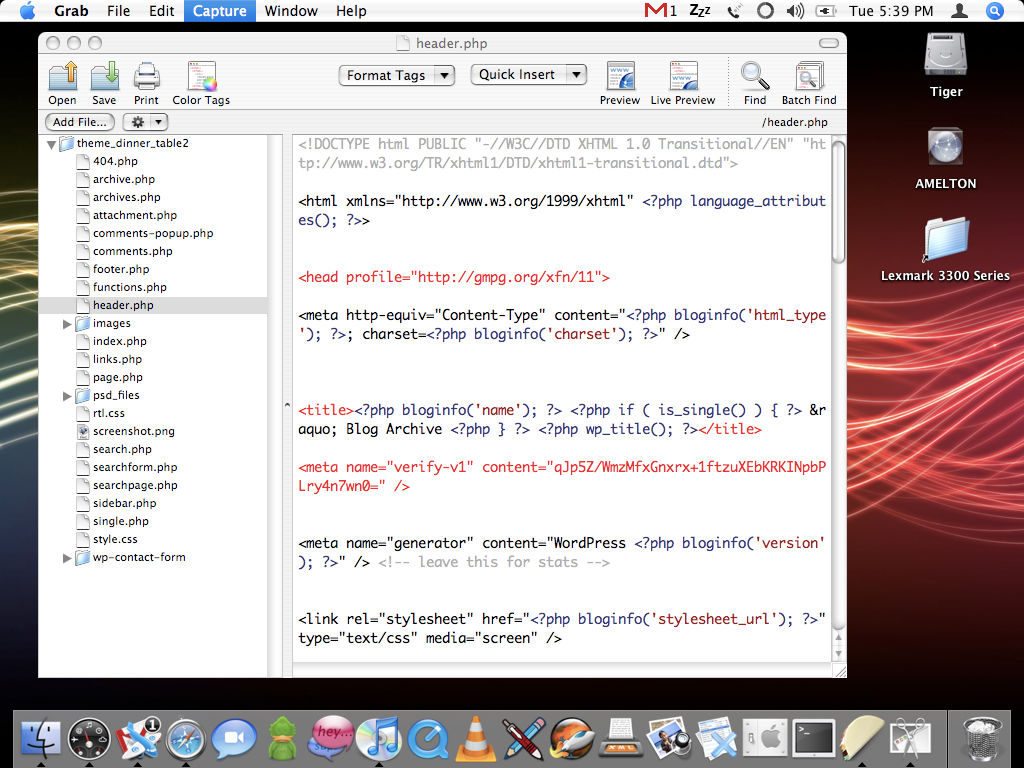Open the Lexmark 3300 Series folder
This screenshot has width=1024, height=768.
(x=946, y=239)
